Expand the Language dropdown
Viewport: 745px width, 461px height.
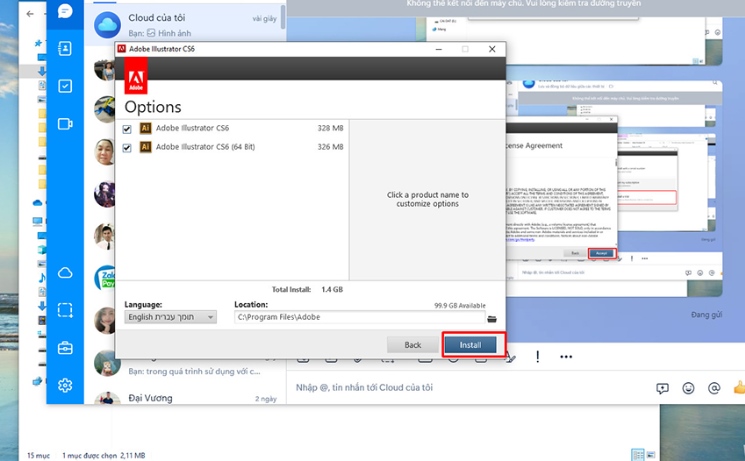click(170, 317)
